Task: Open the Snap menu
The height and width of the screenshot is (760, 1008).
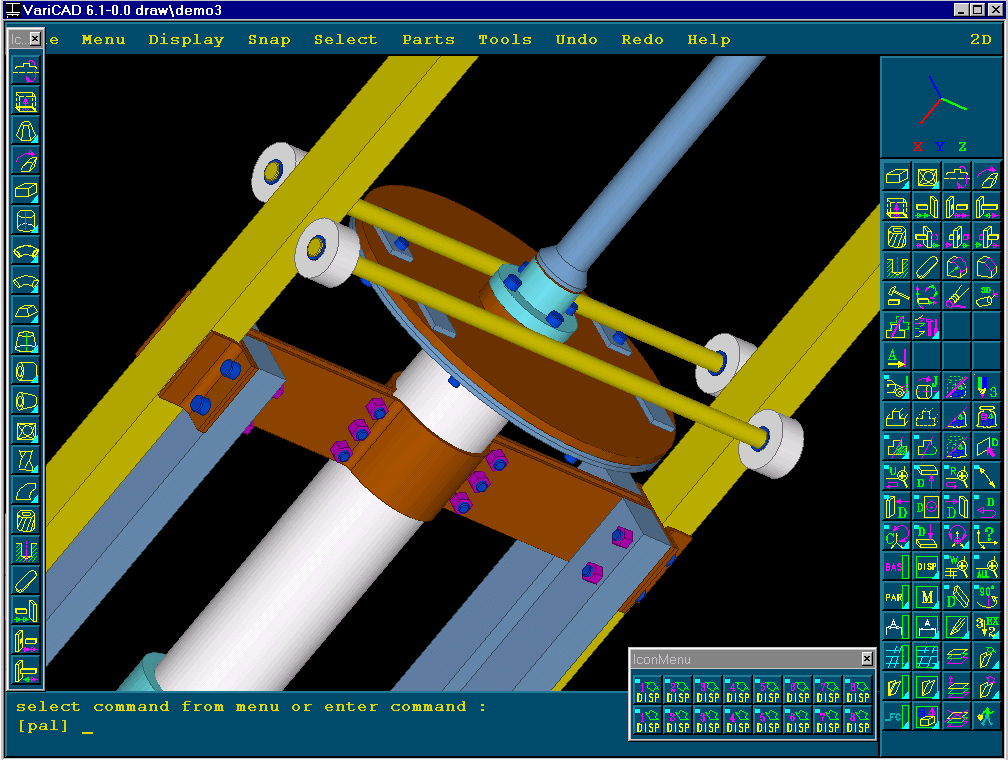Action: (x=269, y=40)
